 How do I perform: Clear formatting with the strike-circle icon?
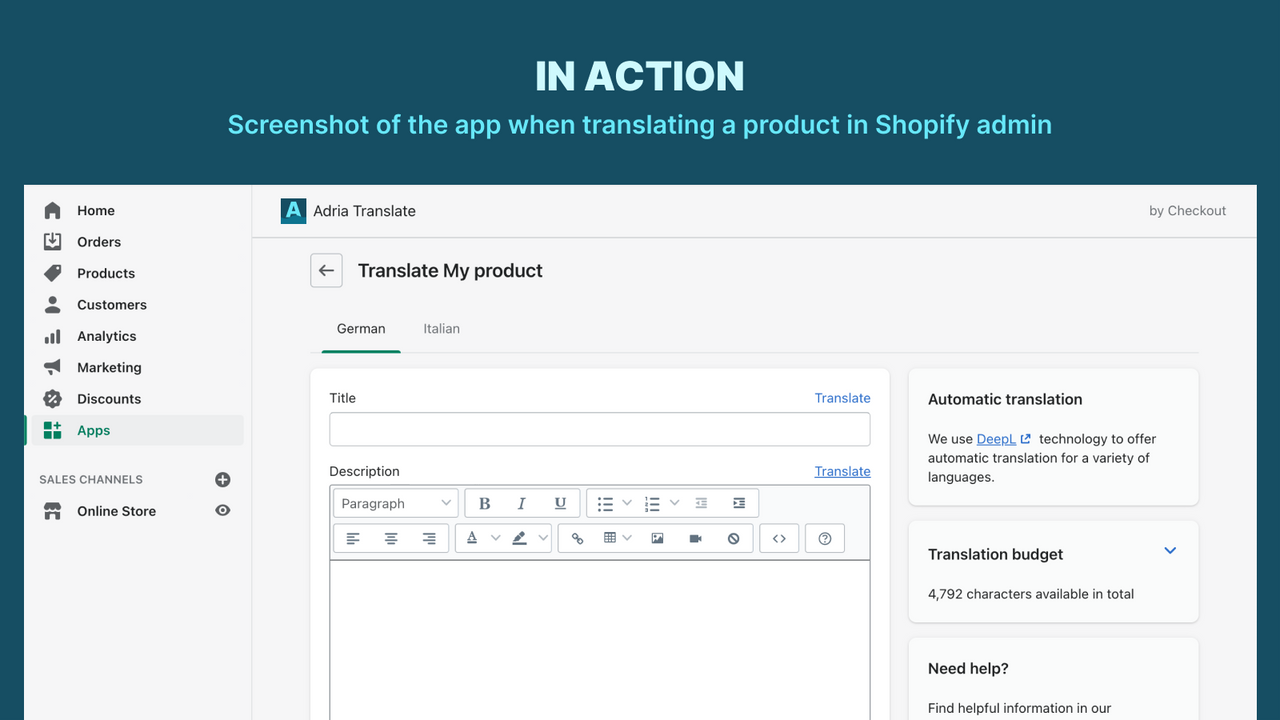point(734,538)
